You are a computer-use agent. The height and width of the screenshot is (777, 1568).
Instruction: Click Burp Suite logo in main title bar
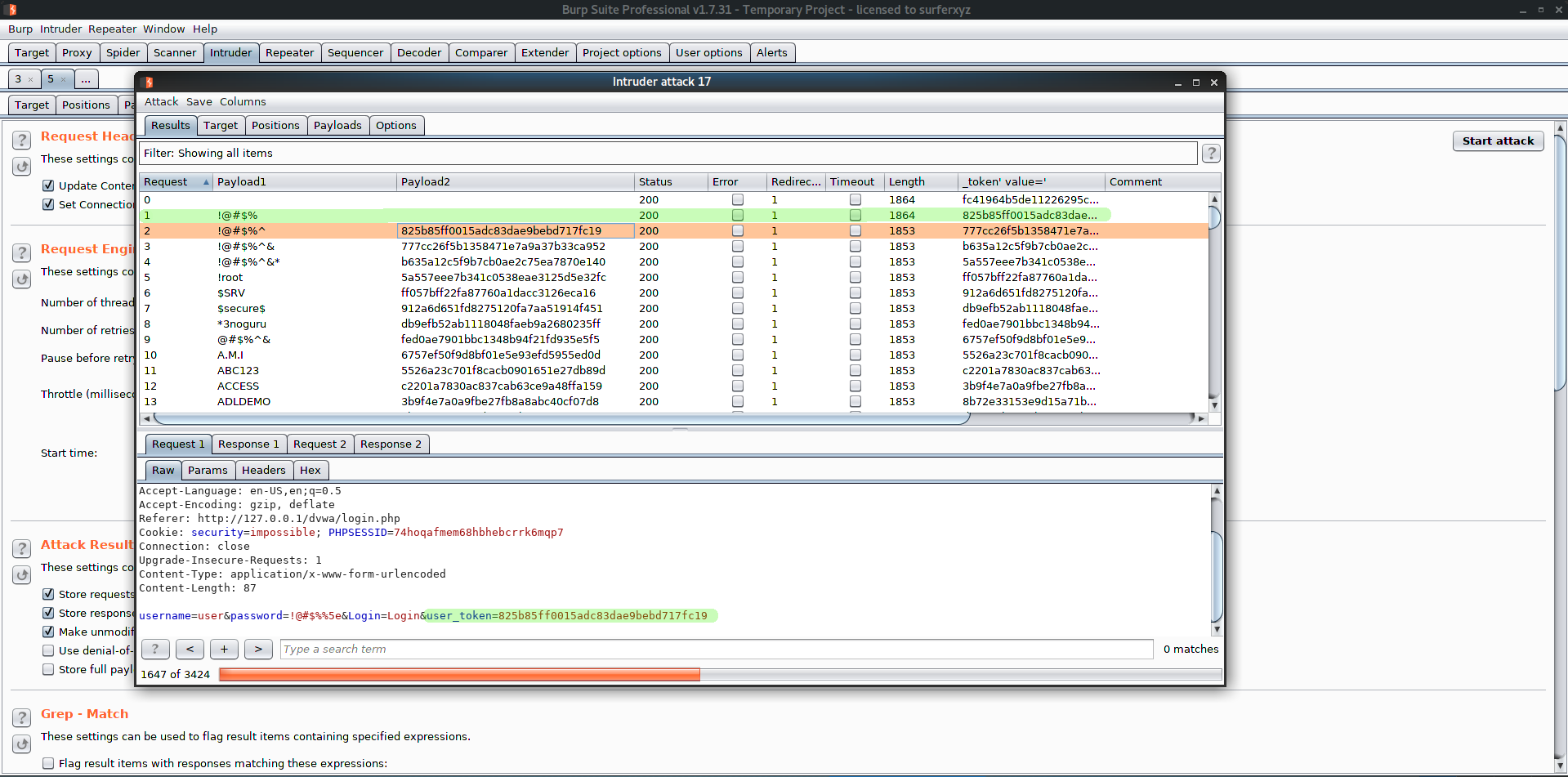pyautogui.click(x=11, y=10)
